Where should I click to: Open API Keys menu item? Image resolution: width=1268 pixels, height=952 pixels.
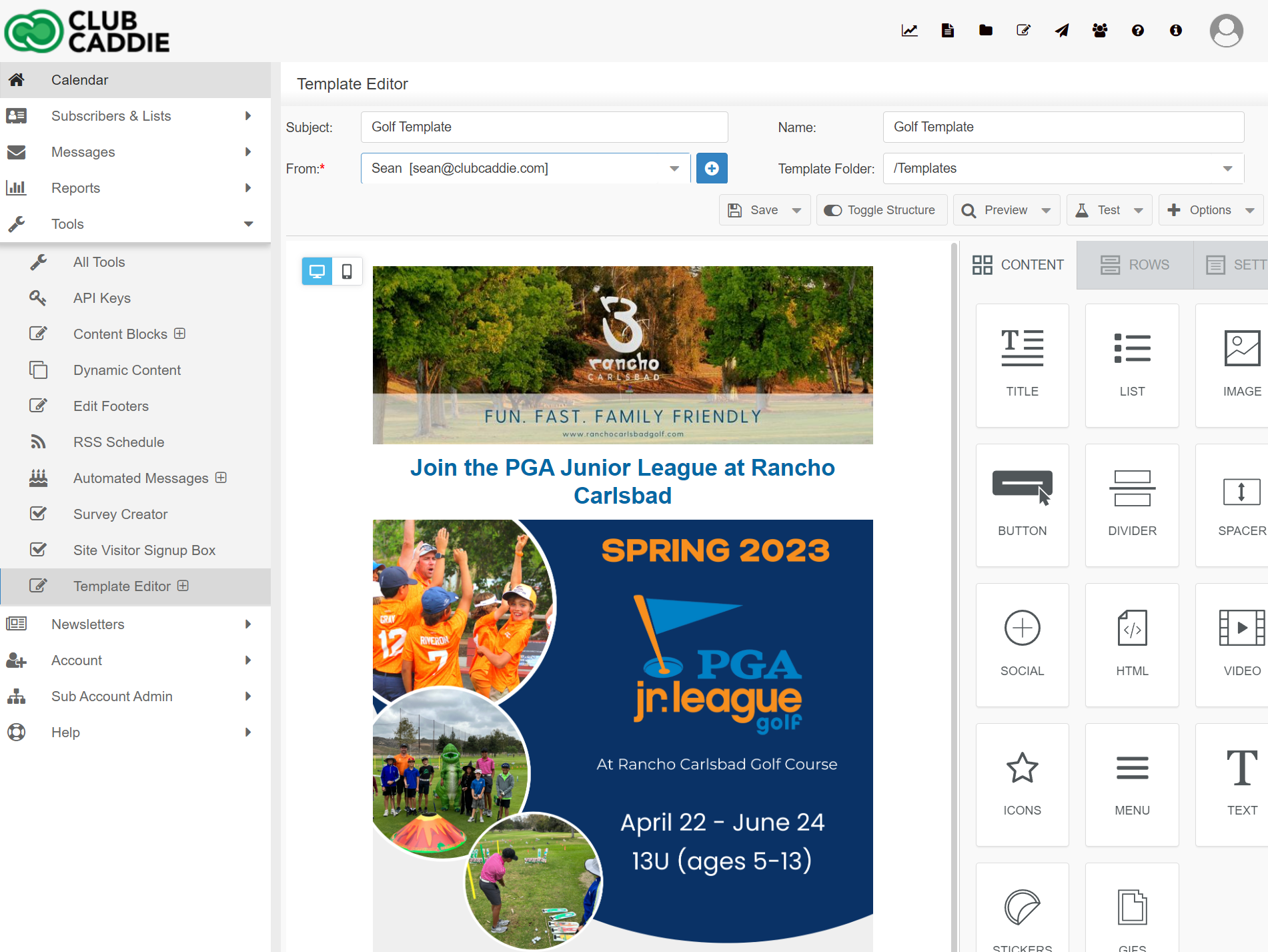point(135,298)
